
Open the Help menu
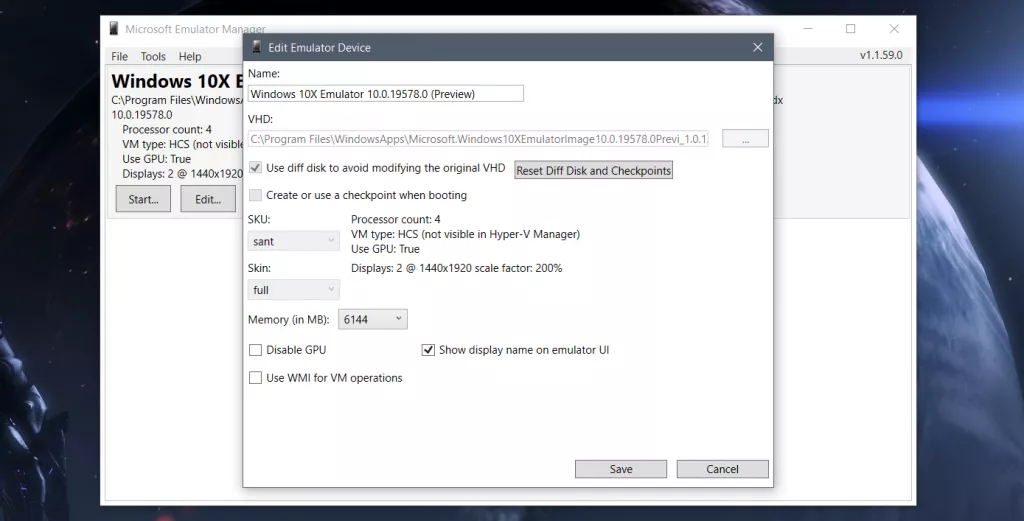(190, 56)
